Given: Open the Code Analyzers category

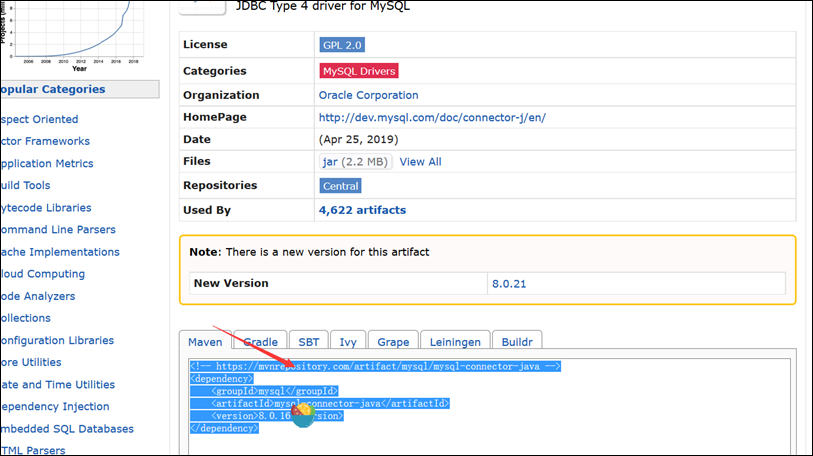Looking at the screenshot, I should [37, 296].
